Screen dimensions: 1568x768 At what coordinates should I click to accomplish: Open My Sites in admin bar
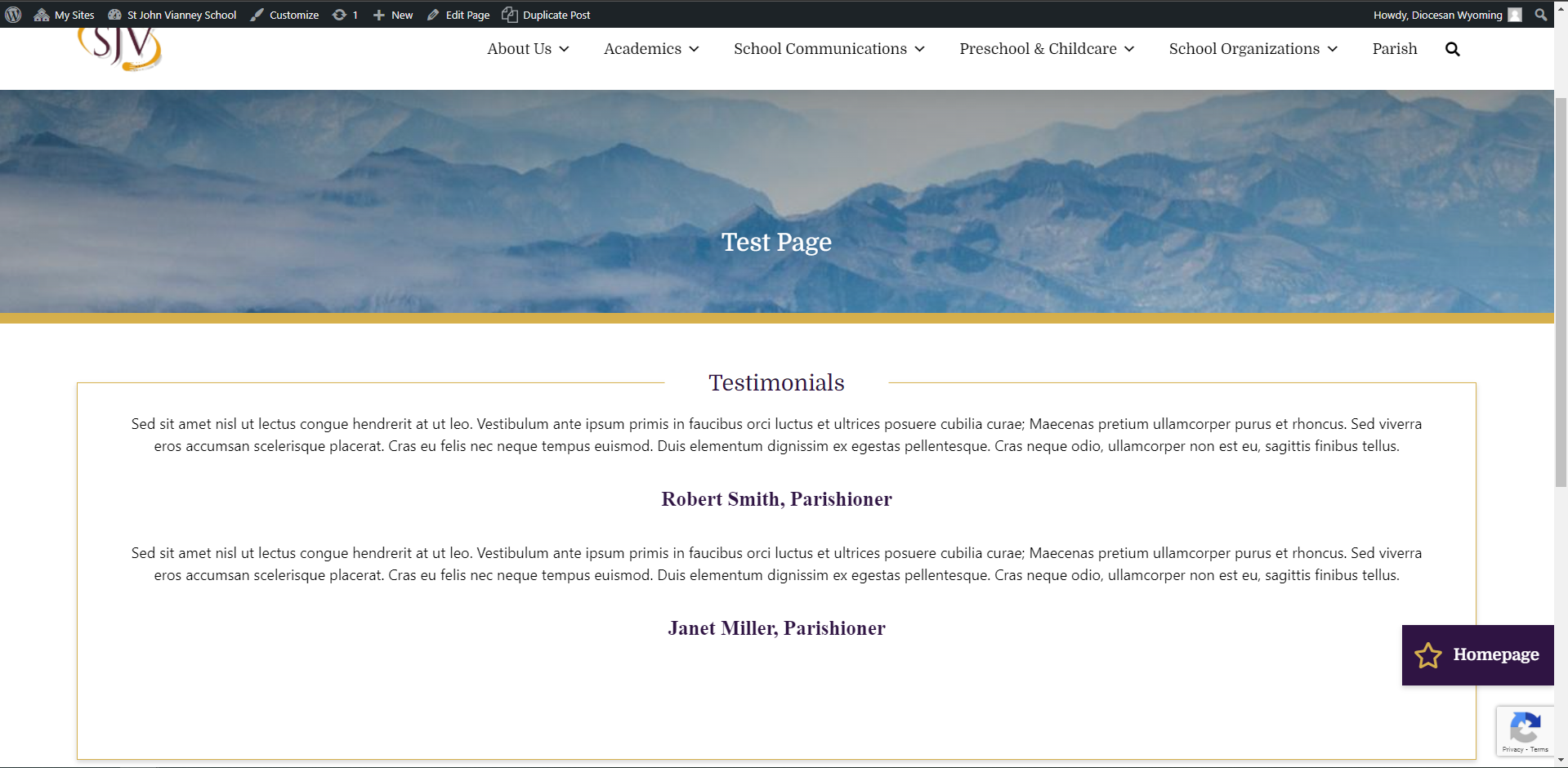click(x=65, y=15)
